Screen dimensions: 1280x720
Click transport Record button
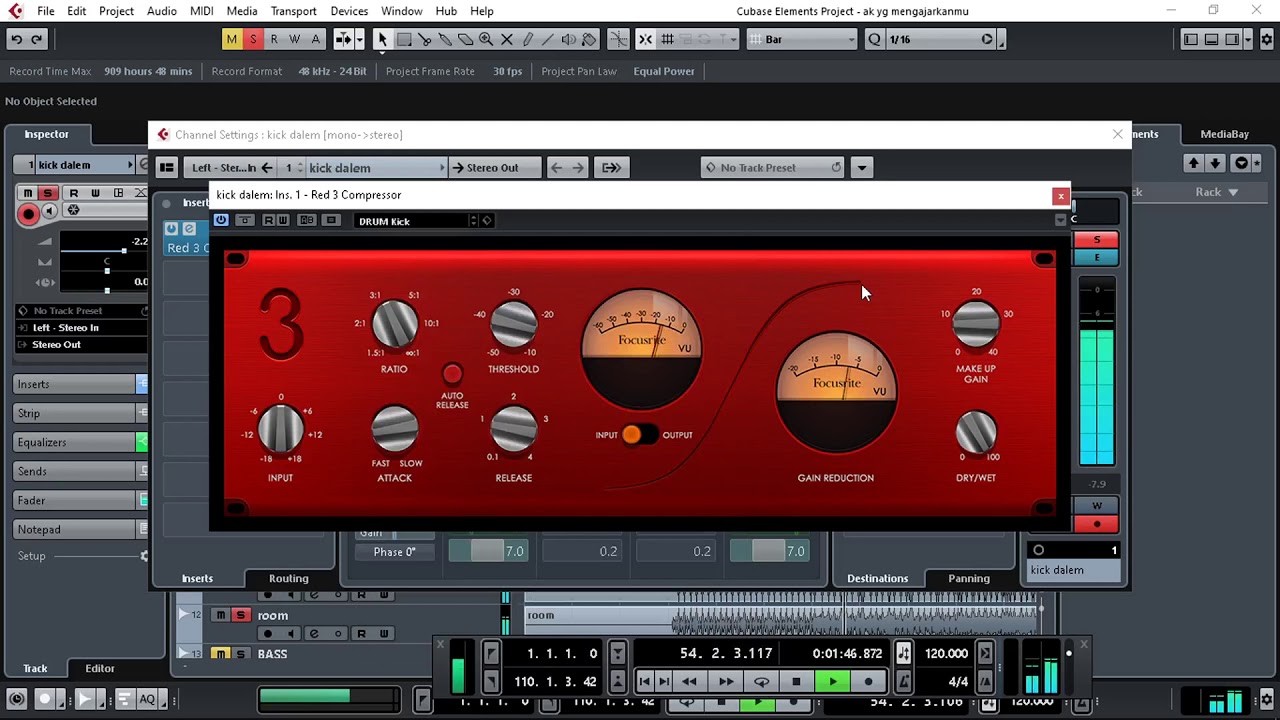868,682
